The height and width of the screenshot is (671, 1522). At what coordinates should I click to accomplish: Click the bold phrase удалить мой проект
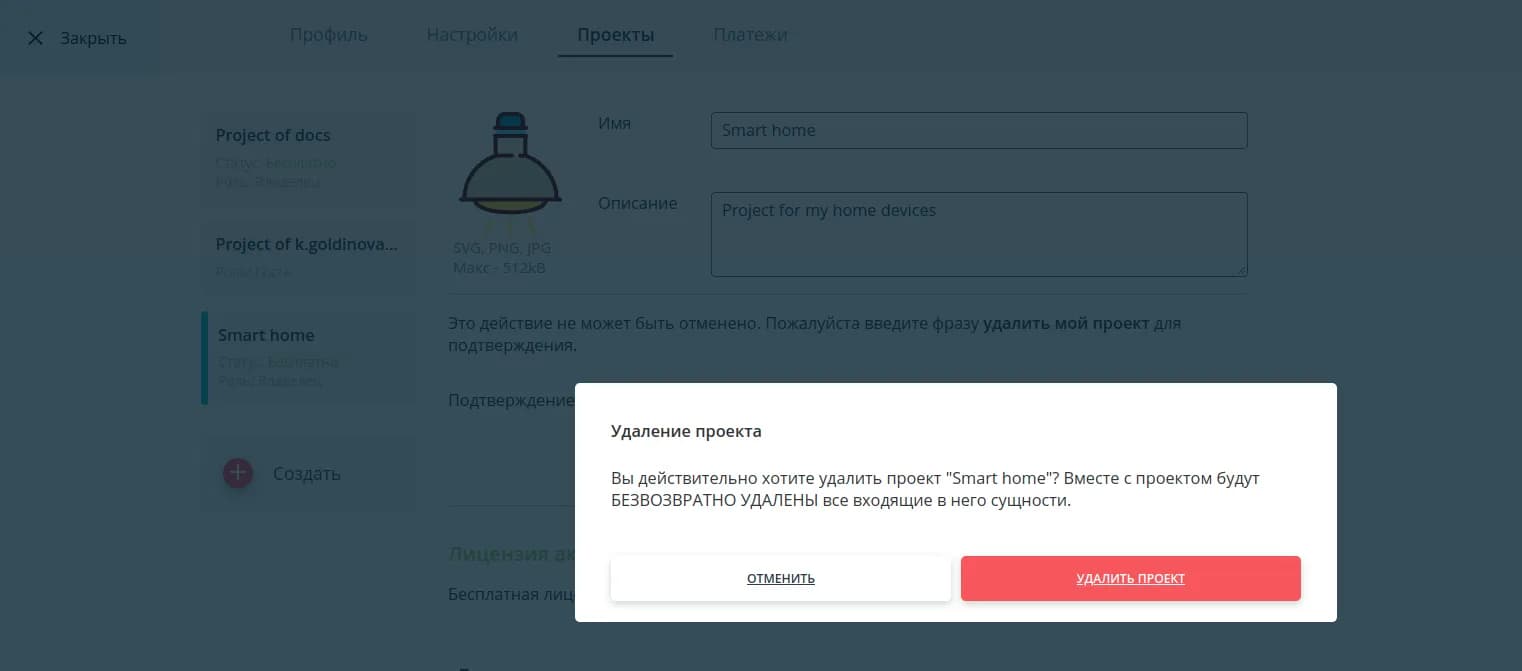pyautogui.click(x=1066, y=324)
